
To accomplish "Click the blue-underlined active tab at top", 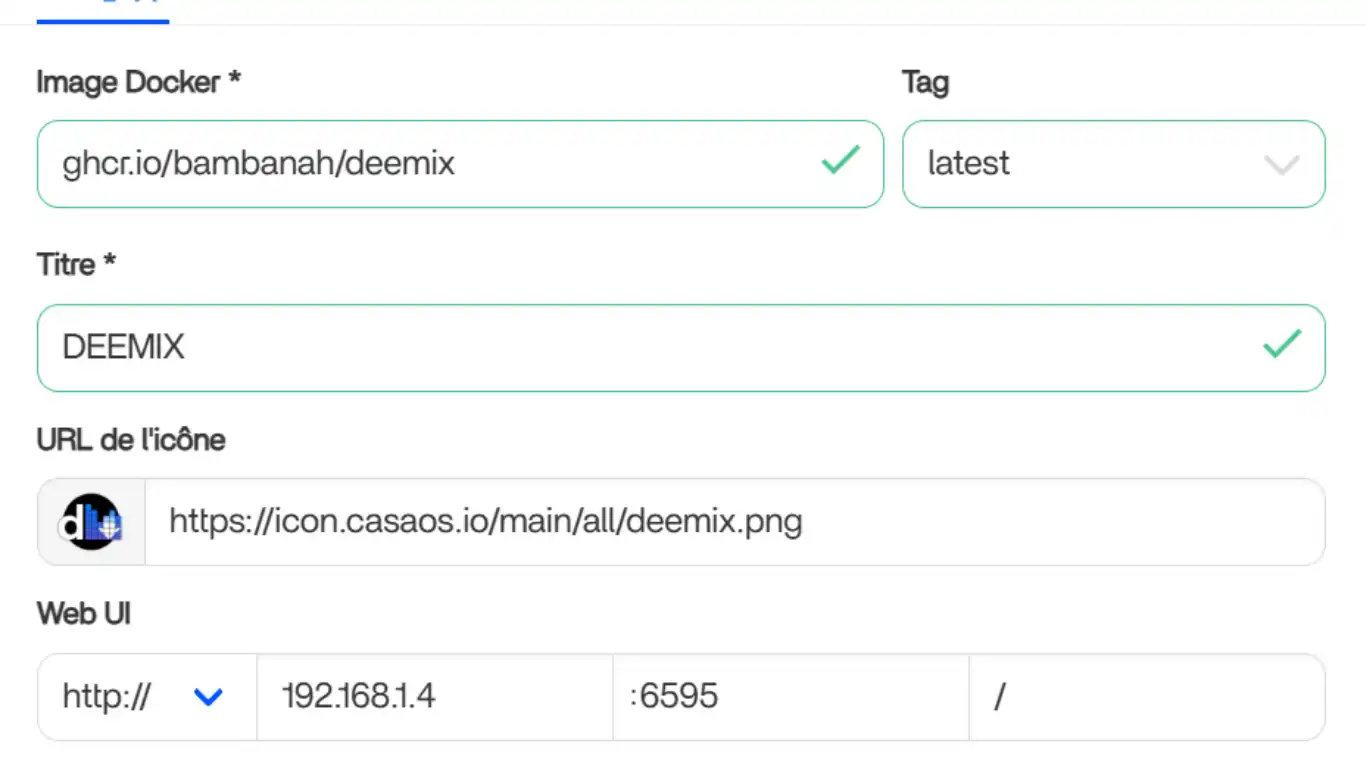I will pyautogui.click(x=102, y=12).
